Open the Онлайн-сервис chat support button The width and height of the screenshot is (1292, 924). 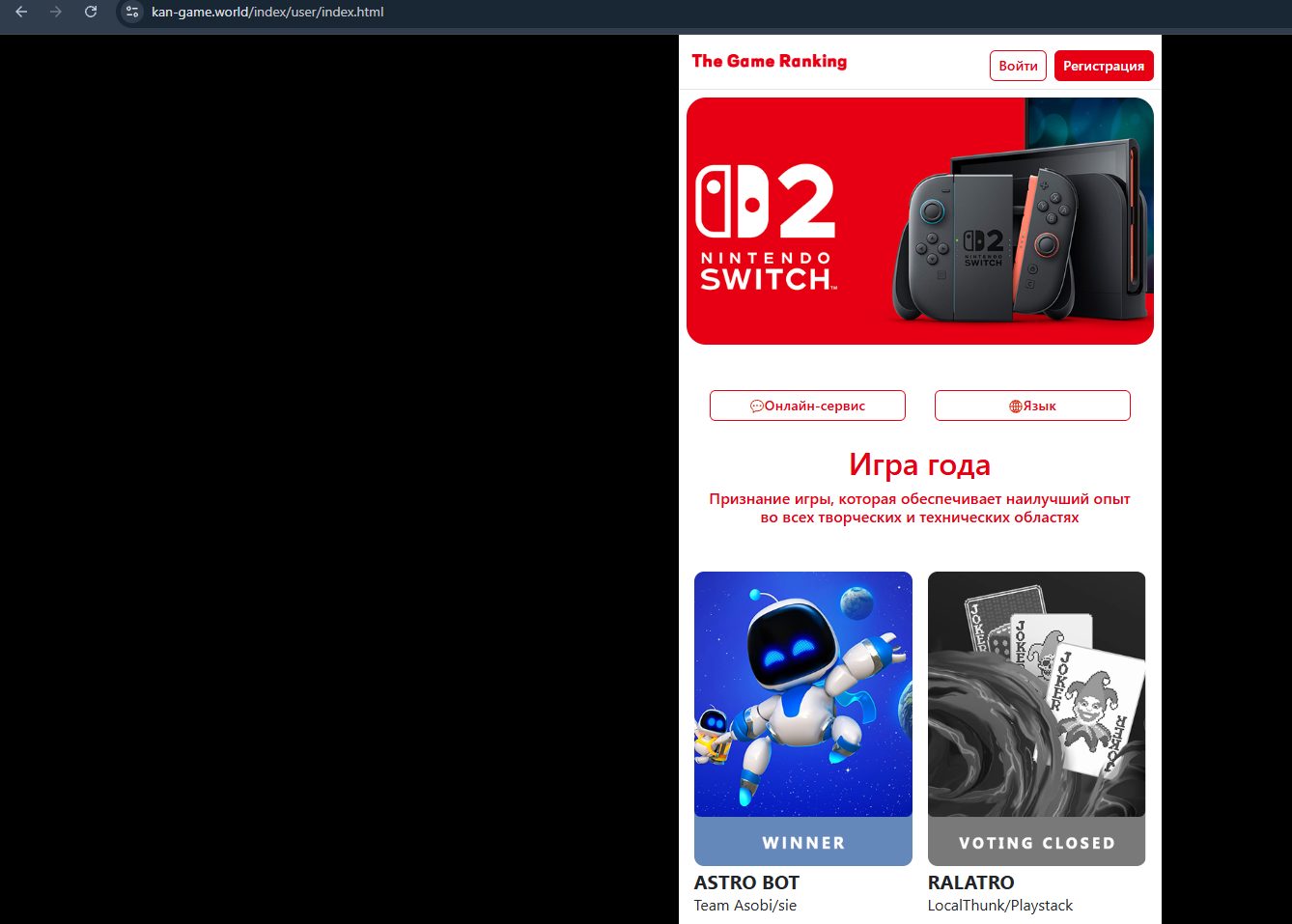click(807, 406)
